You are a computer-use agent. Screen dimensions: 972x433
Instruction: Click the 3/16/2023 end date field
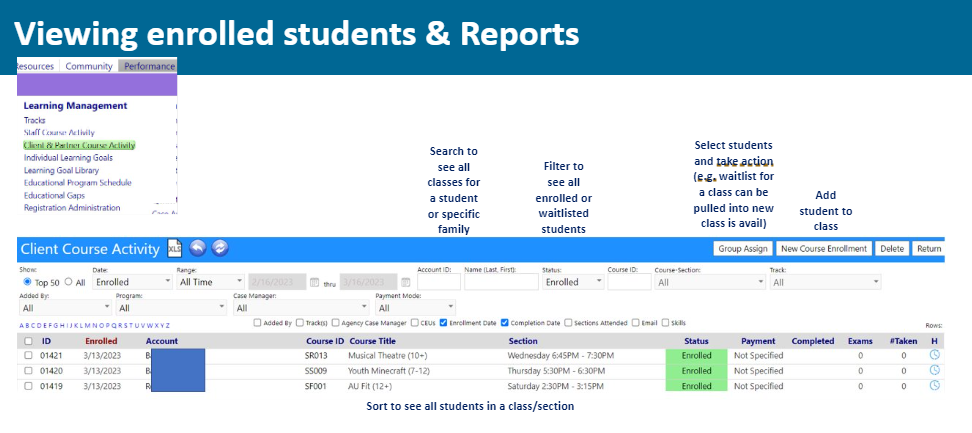click(369, 282)
